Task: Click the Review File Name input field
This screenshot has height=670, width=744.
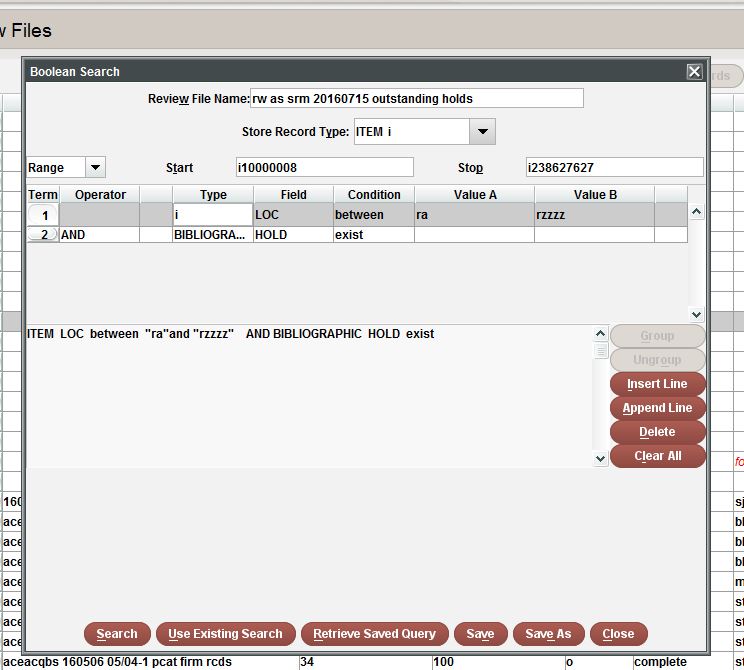Action: point(417,98)
